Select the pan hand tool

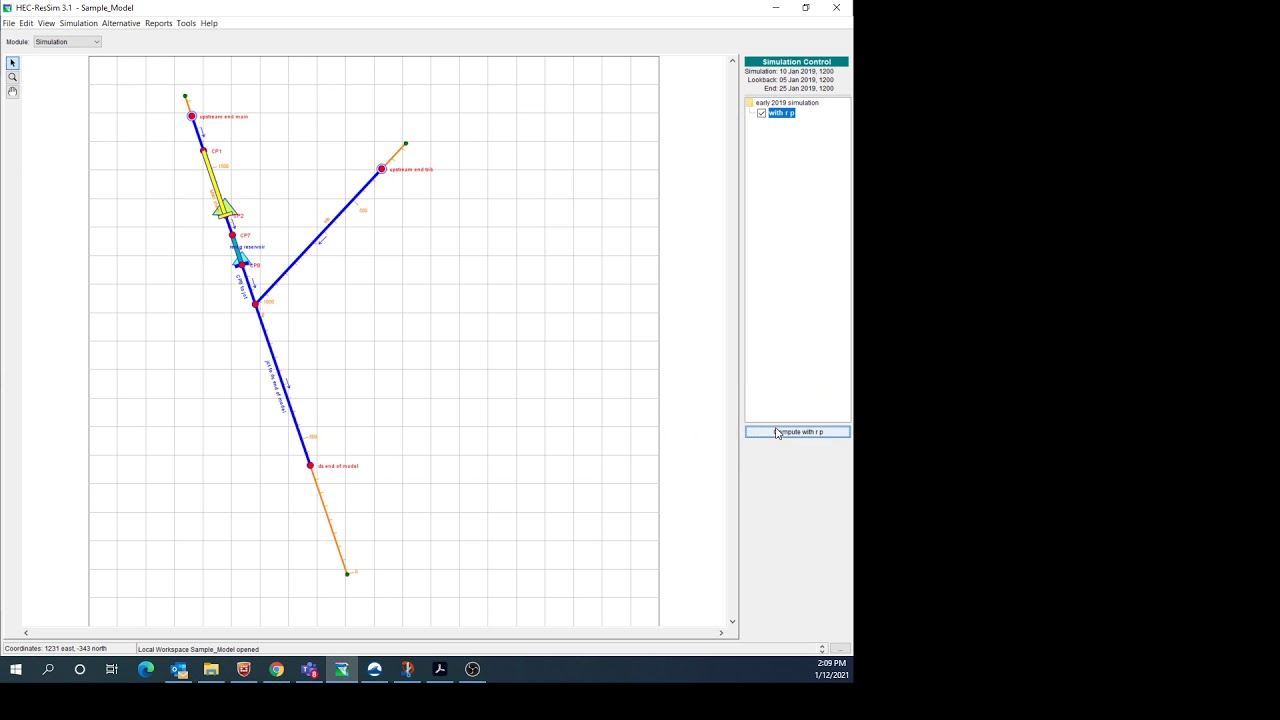[x=12, y=91]
